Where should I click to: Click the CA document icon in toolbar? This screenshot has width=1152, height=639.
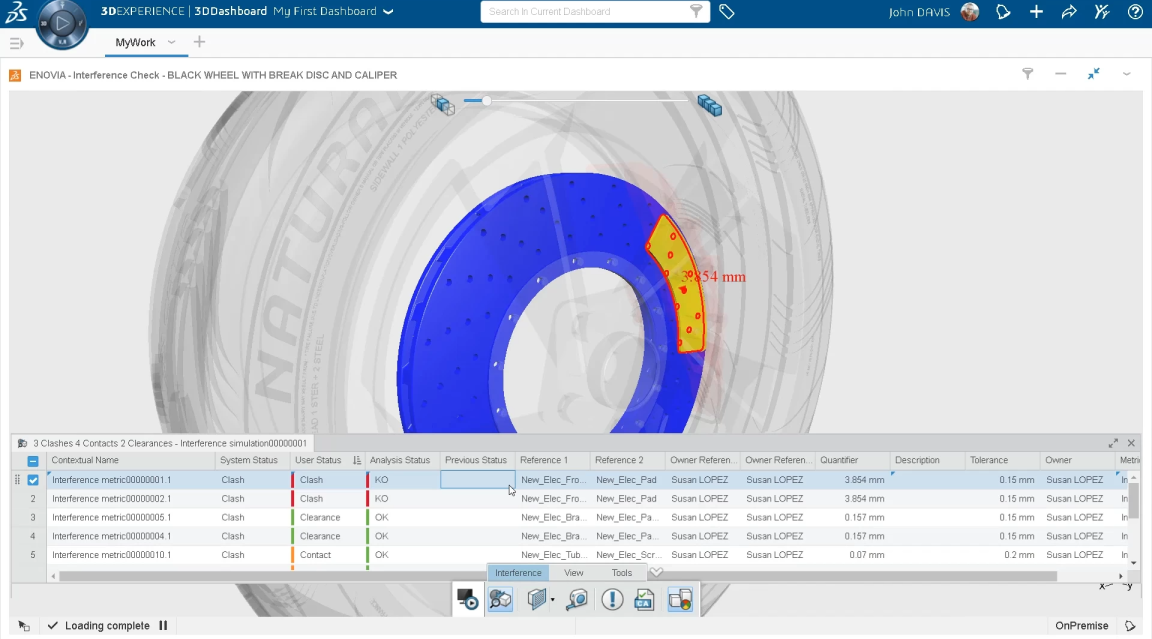click(x=645, y=599)
